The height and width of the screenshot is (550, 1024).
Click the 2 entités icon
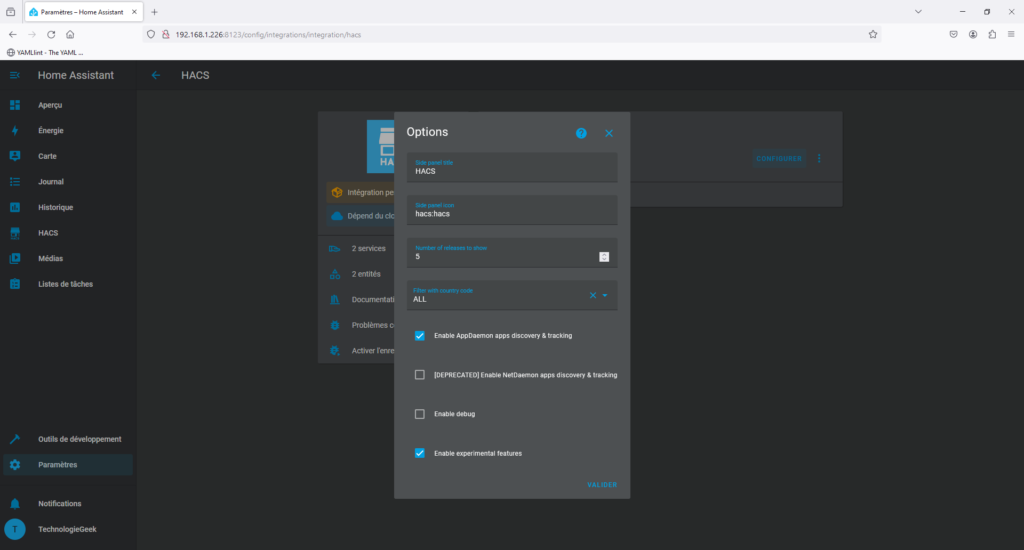(x=334, y=274)
